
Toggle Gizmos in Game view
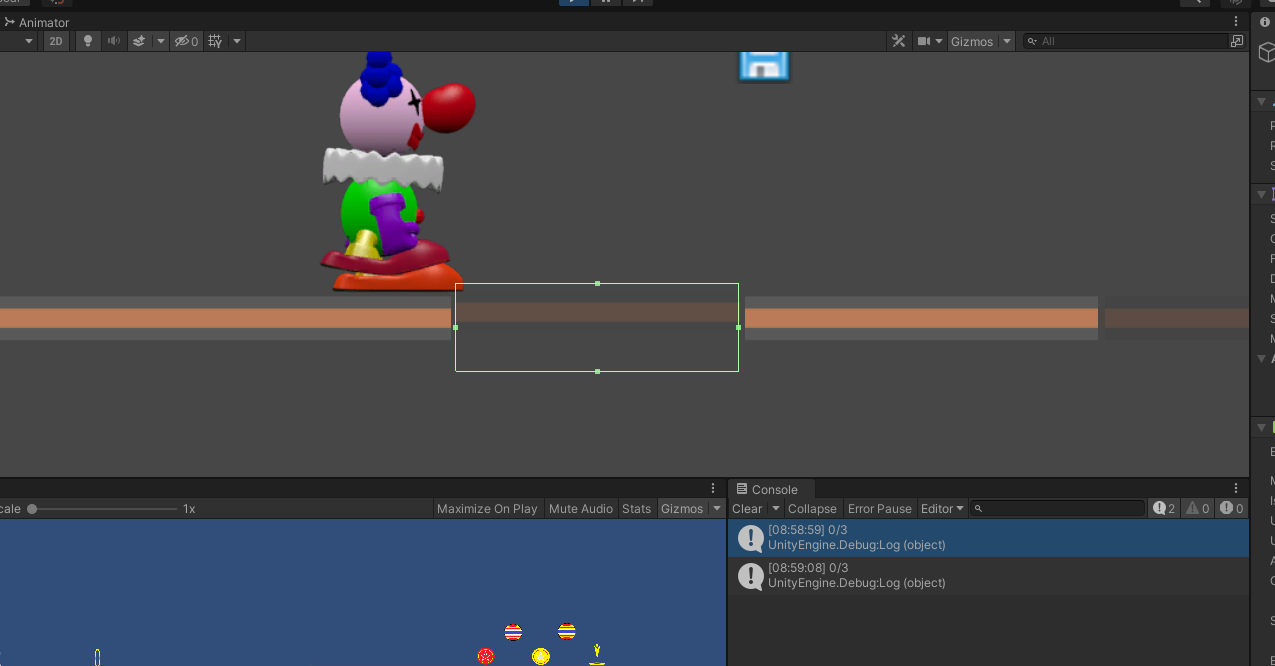pyautogui.click(x=682, y=509)
